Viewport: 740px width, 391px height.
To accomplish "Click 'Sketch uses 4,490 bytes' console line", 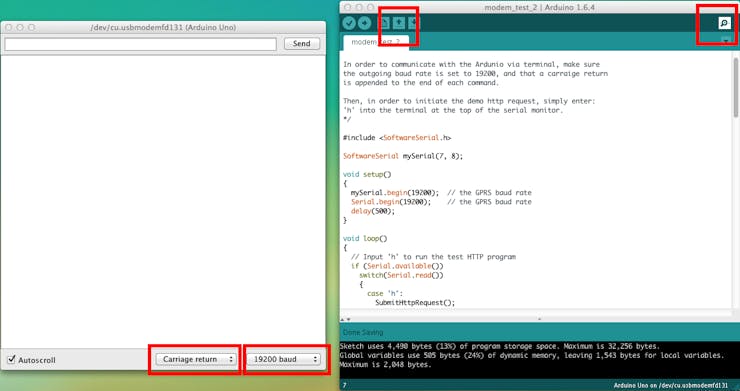I will 500,346.
